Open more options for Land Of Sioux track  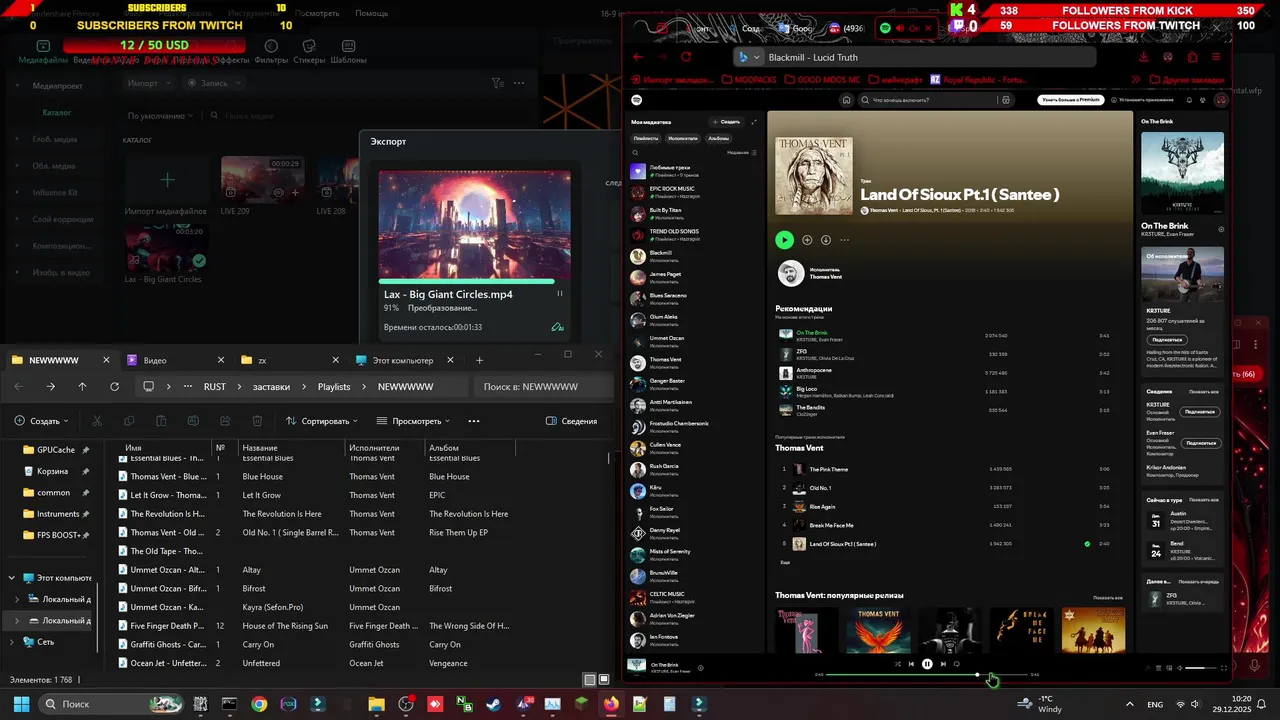(845, 240)
